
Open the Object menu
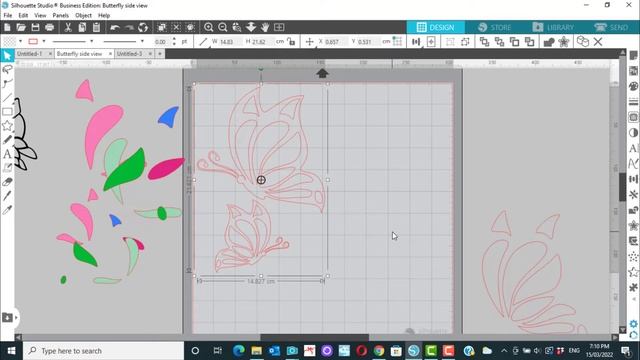(x=83, y=16)
